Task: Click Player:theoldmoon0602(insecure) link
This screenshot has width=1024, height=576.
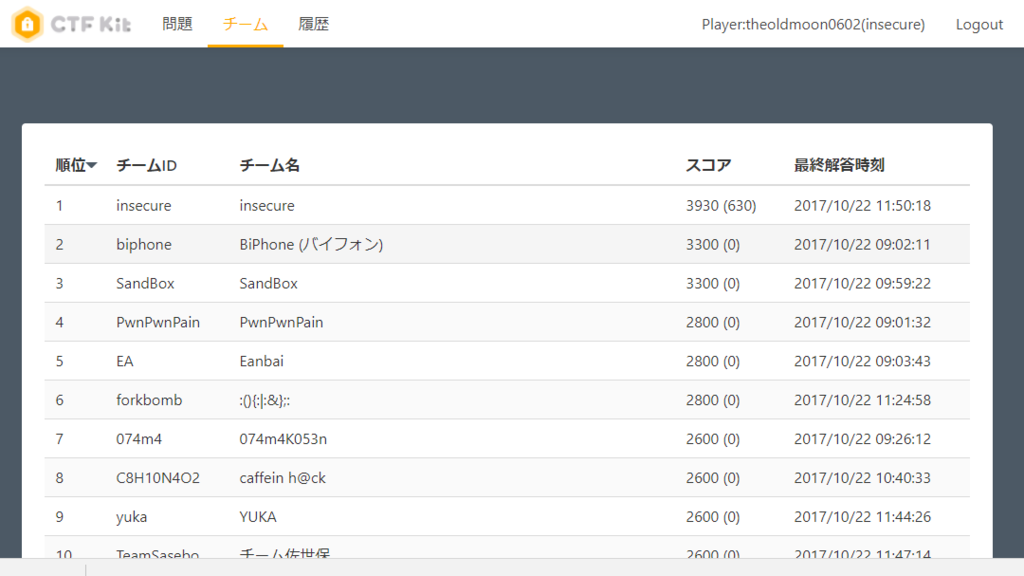Action: coord(813,24)
